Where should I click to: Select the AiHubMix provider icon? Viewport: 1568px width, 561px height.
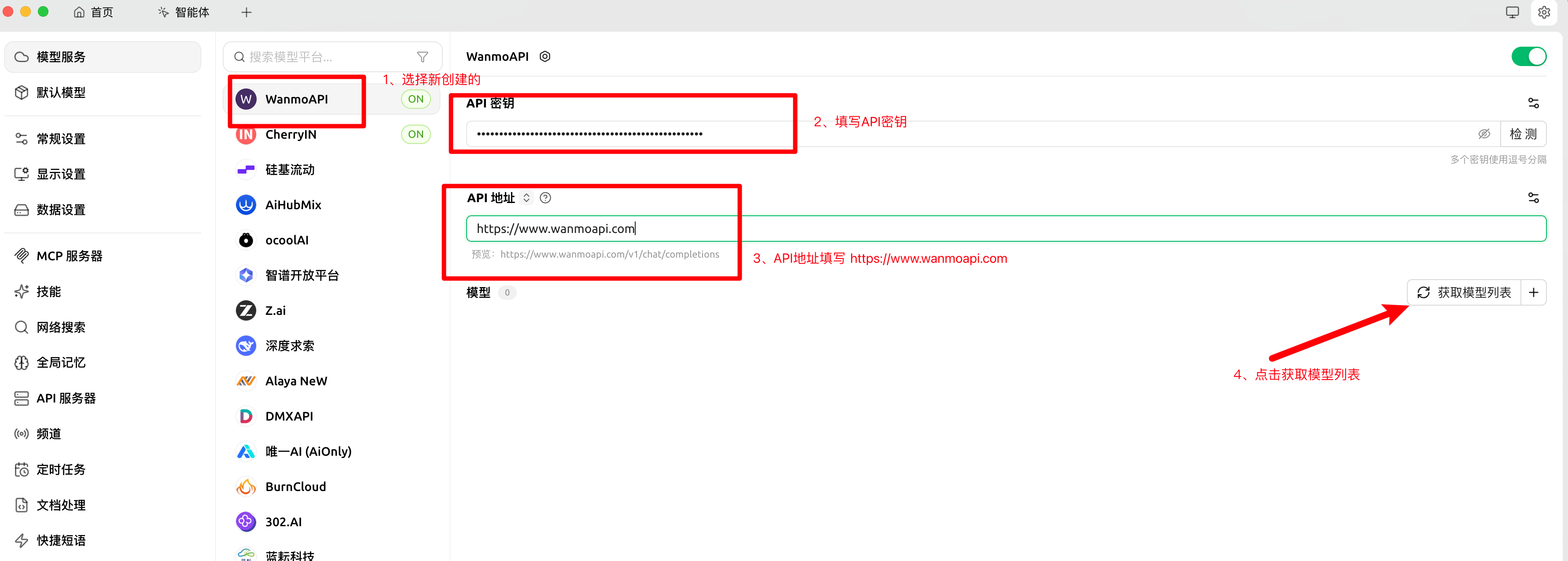(x=246, y=205)
